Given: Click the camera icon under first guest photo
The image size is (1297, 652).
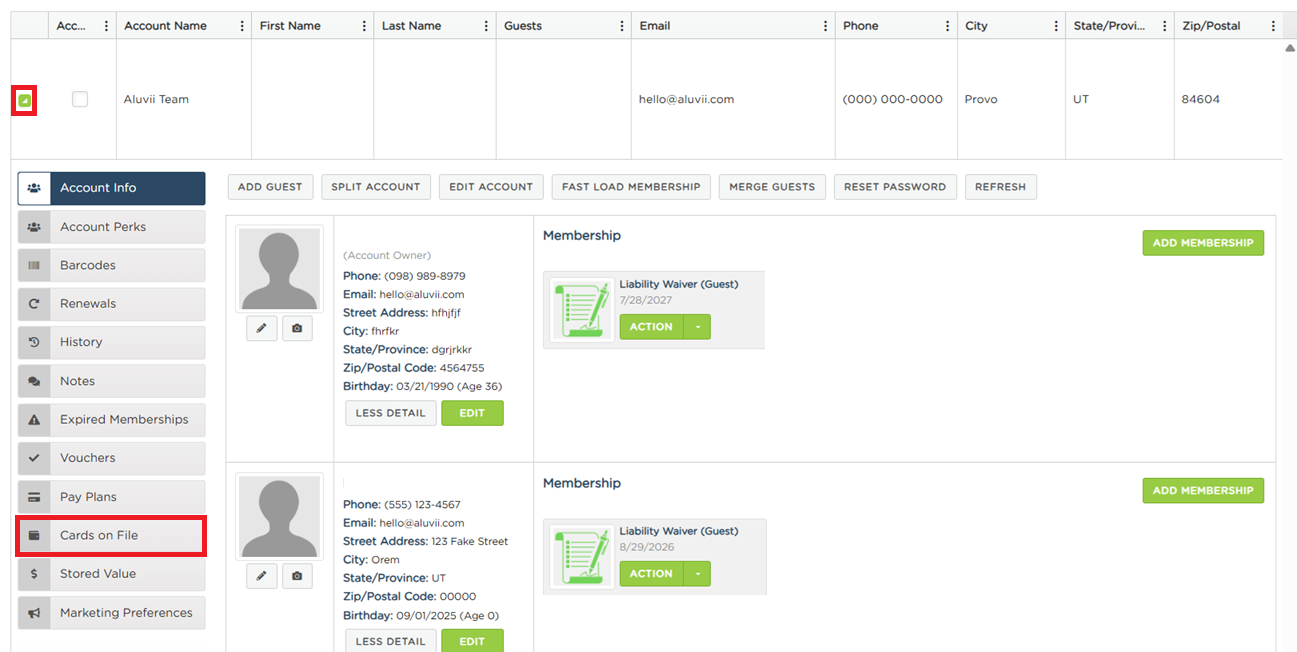Looking at the screenshot, I should click(x=297, y=328).
